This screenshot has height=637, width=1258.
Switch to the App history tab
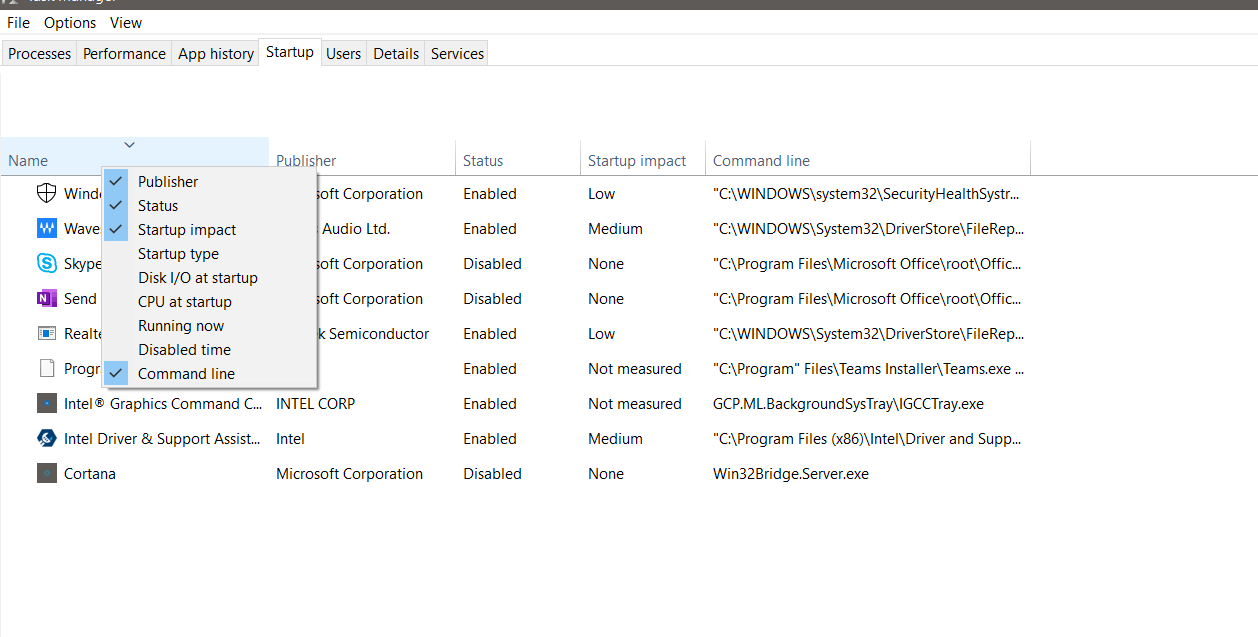pyautogui.click(x=216, y=53)
